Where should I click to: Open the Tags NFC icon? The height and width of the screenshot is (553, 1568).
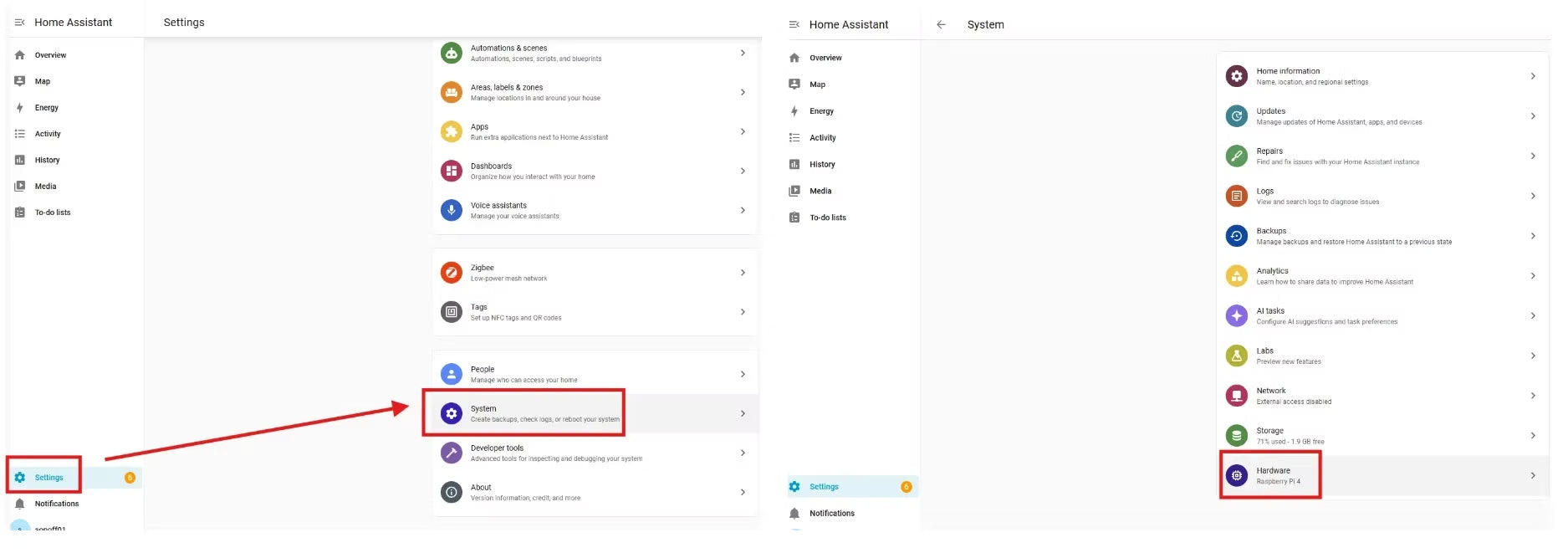point(452,312)
